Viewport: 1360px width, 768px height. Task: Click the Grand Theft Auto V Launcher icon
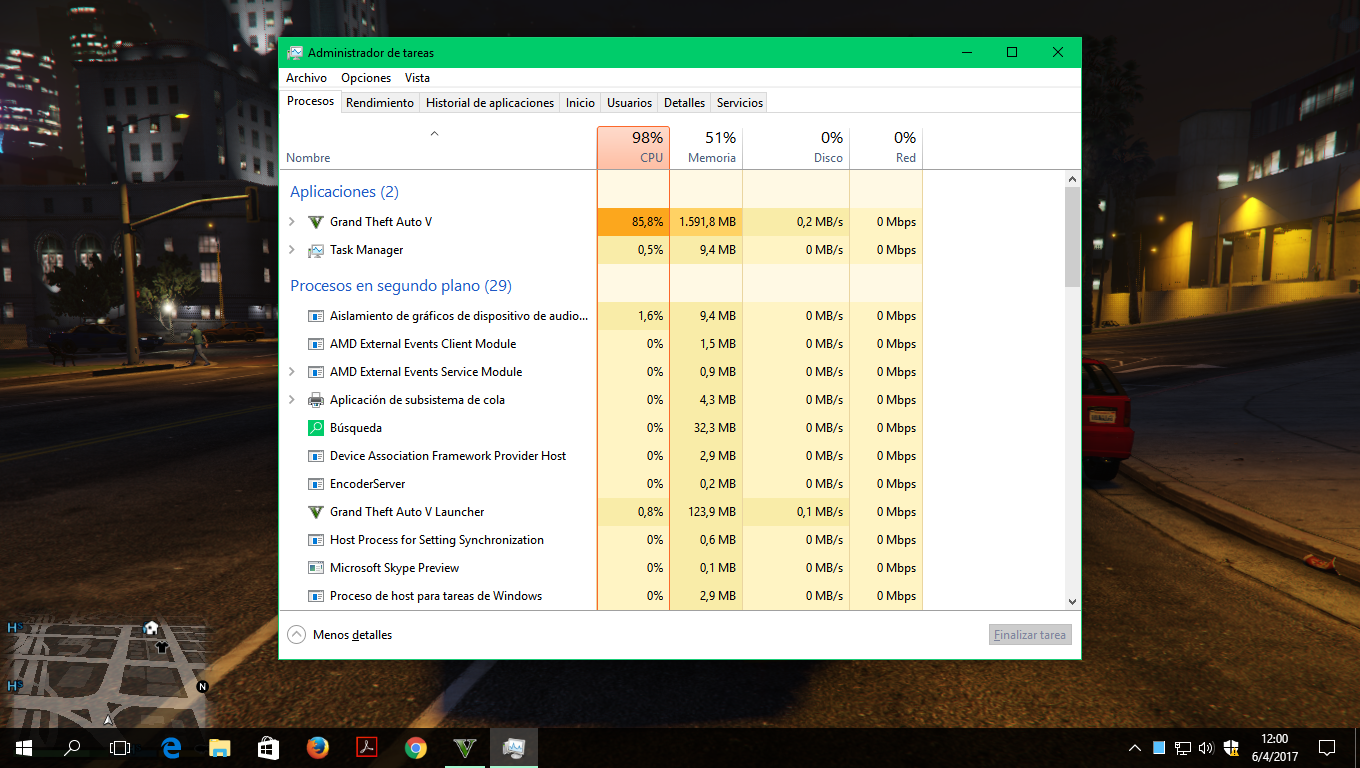316,512
